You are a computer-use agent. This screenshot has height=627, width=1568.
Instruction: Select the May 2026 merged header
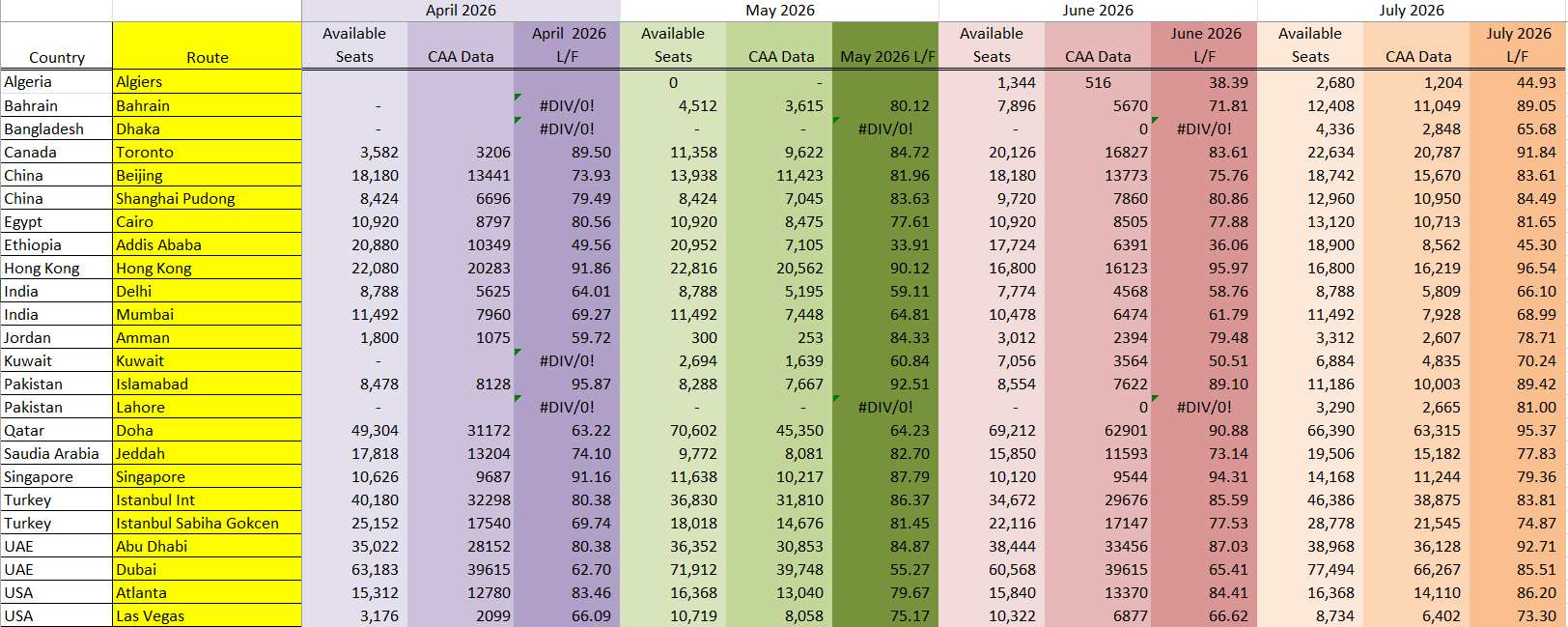coord(779,11)
